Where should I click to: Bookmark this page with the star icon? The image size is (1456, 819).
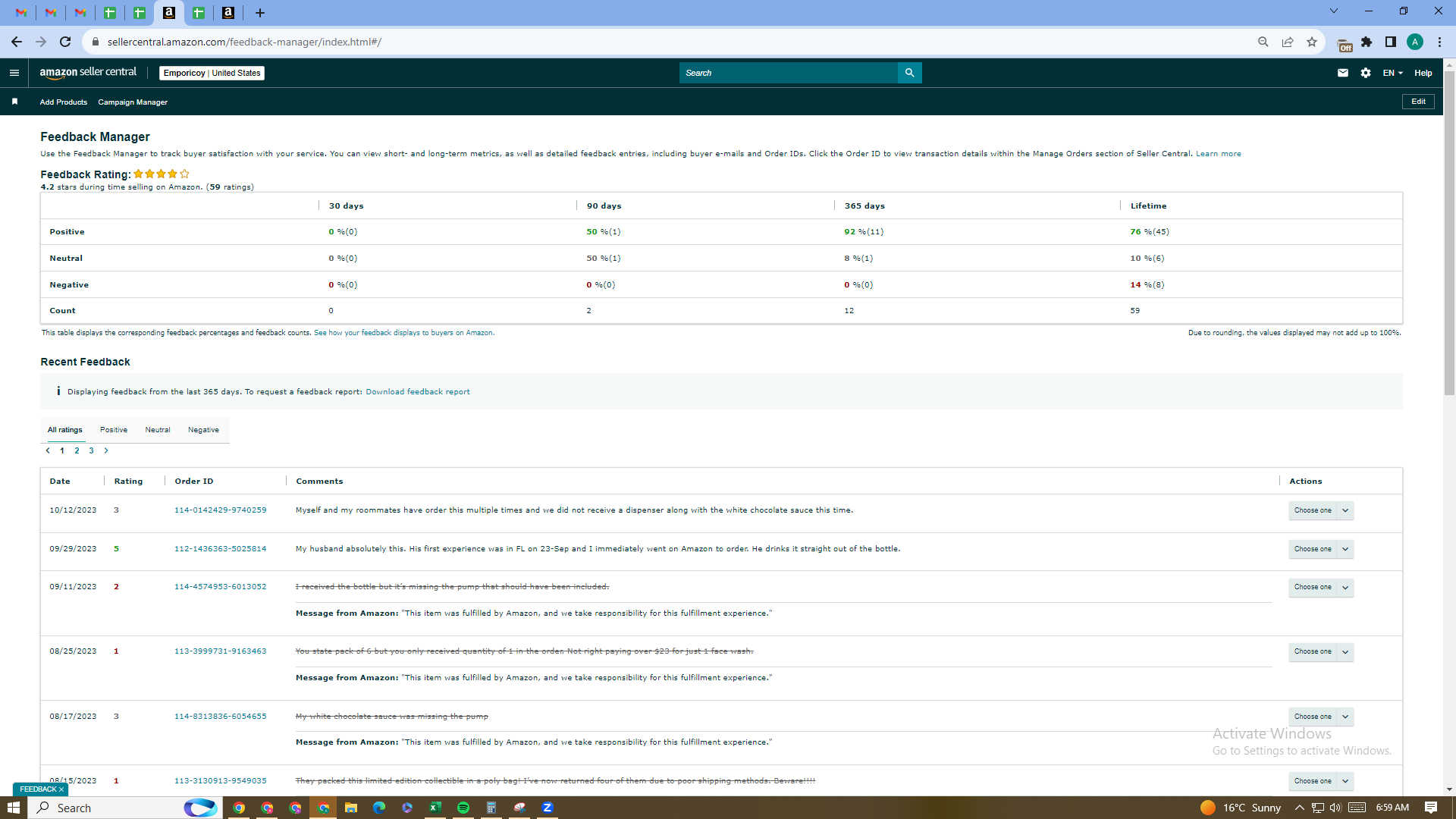[1312, 42]
